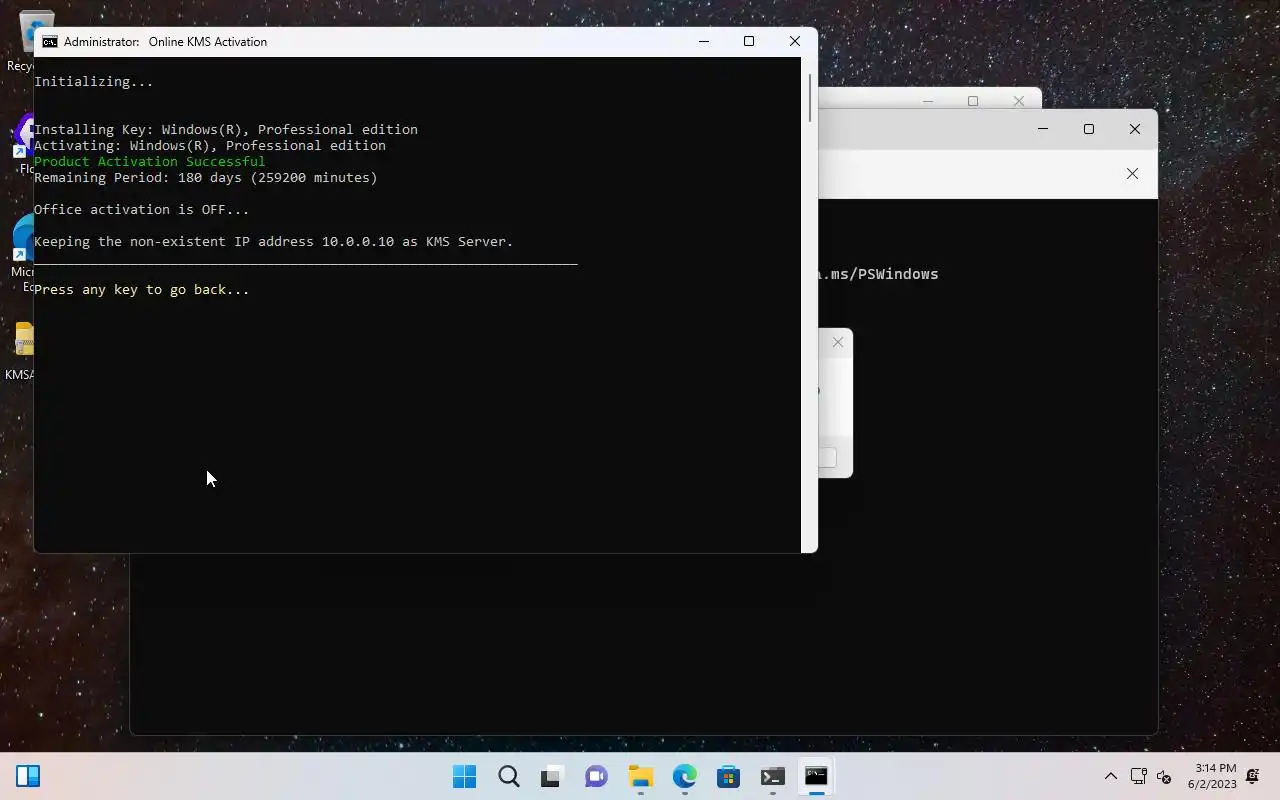
Task: Launch Microsoft Edge from taskbar
Action: [685, 776]
